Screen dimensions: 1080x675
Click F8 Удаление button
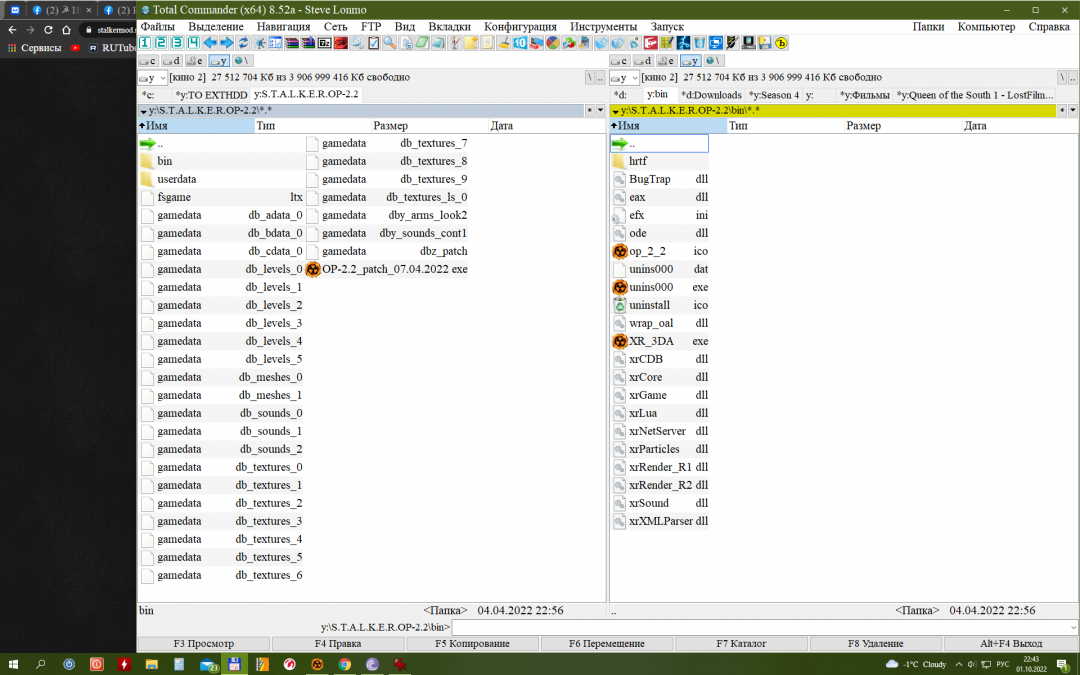coord(875,643)
